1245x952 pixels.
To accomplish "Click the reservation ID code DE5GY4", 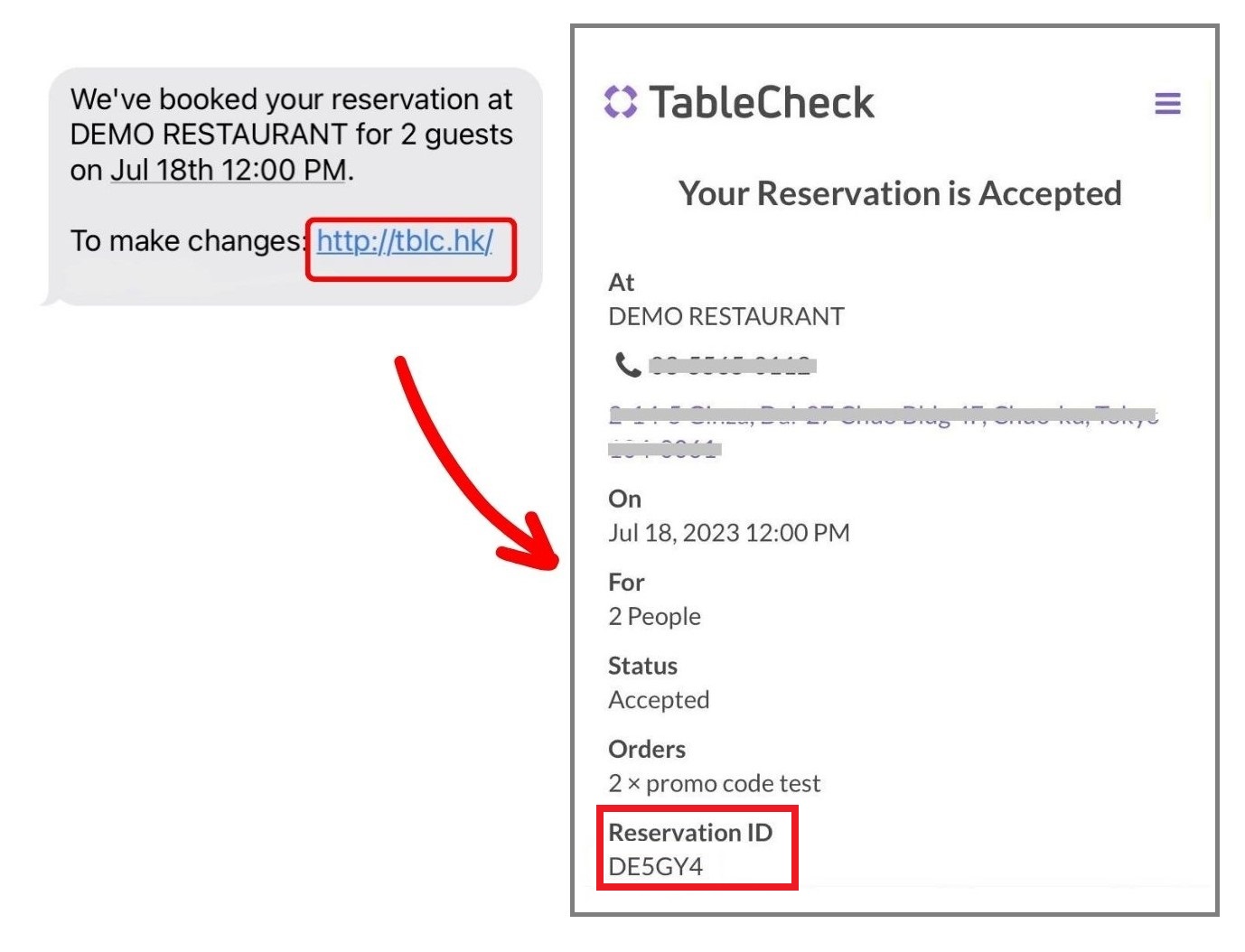I will point(655,866).
